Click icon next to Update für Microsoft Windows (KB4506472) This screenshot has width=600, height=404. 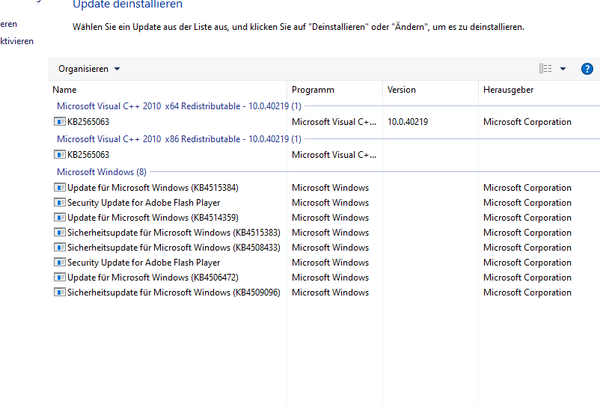pyautogui.click(x=59, y=277)
